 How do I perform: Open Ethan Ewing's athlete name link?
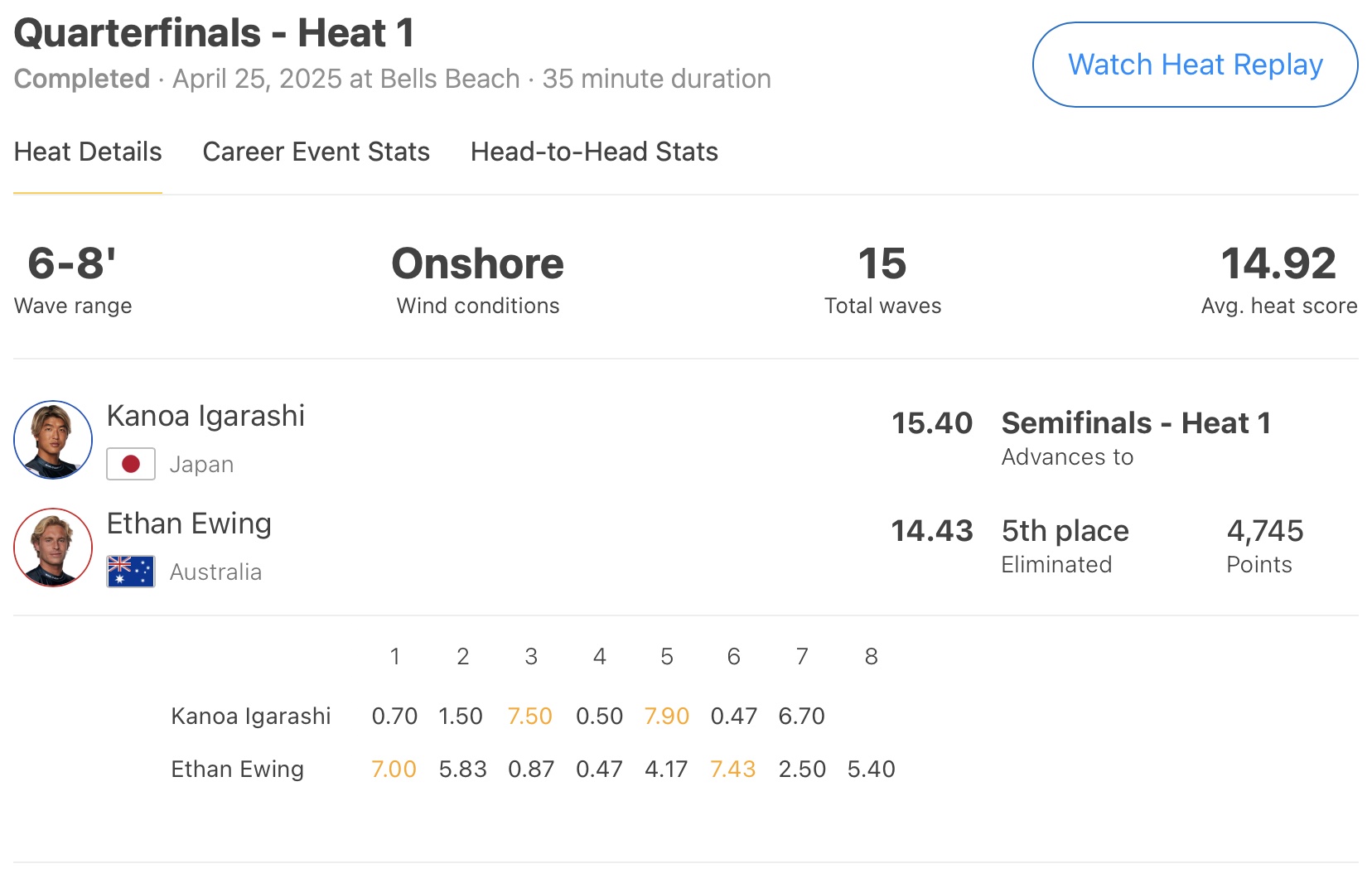189,524
